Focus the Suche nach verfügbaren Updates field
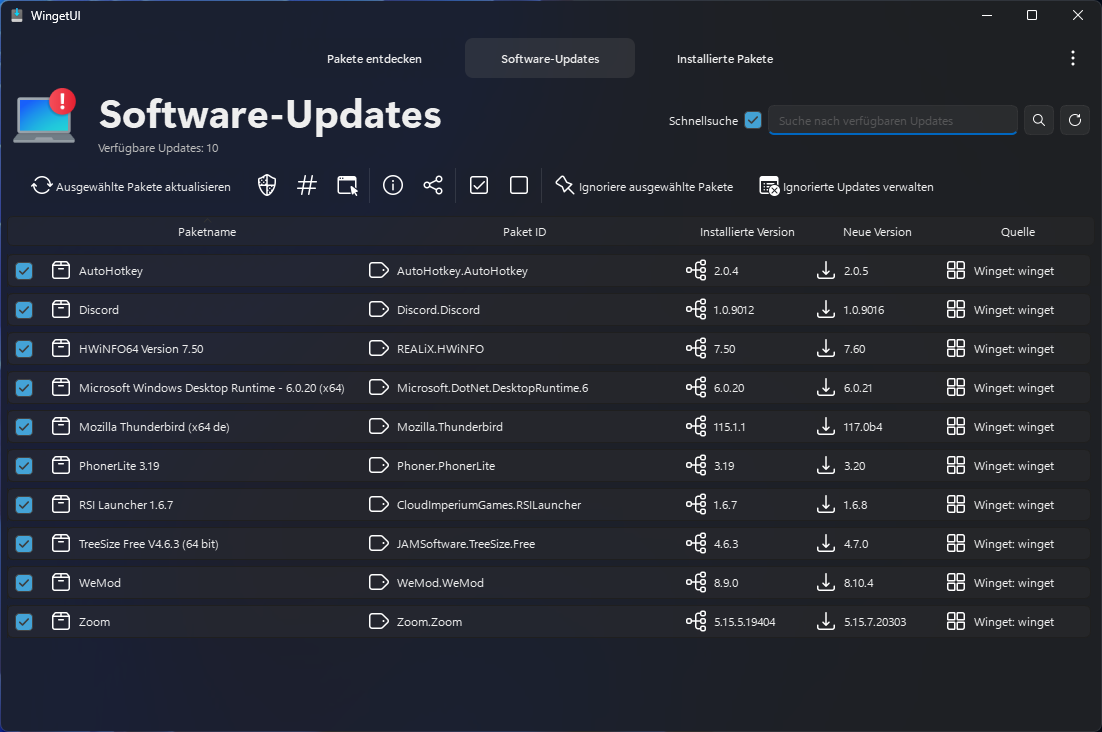 tap(893, 120)
